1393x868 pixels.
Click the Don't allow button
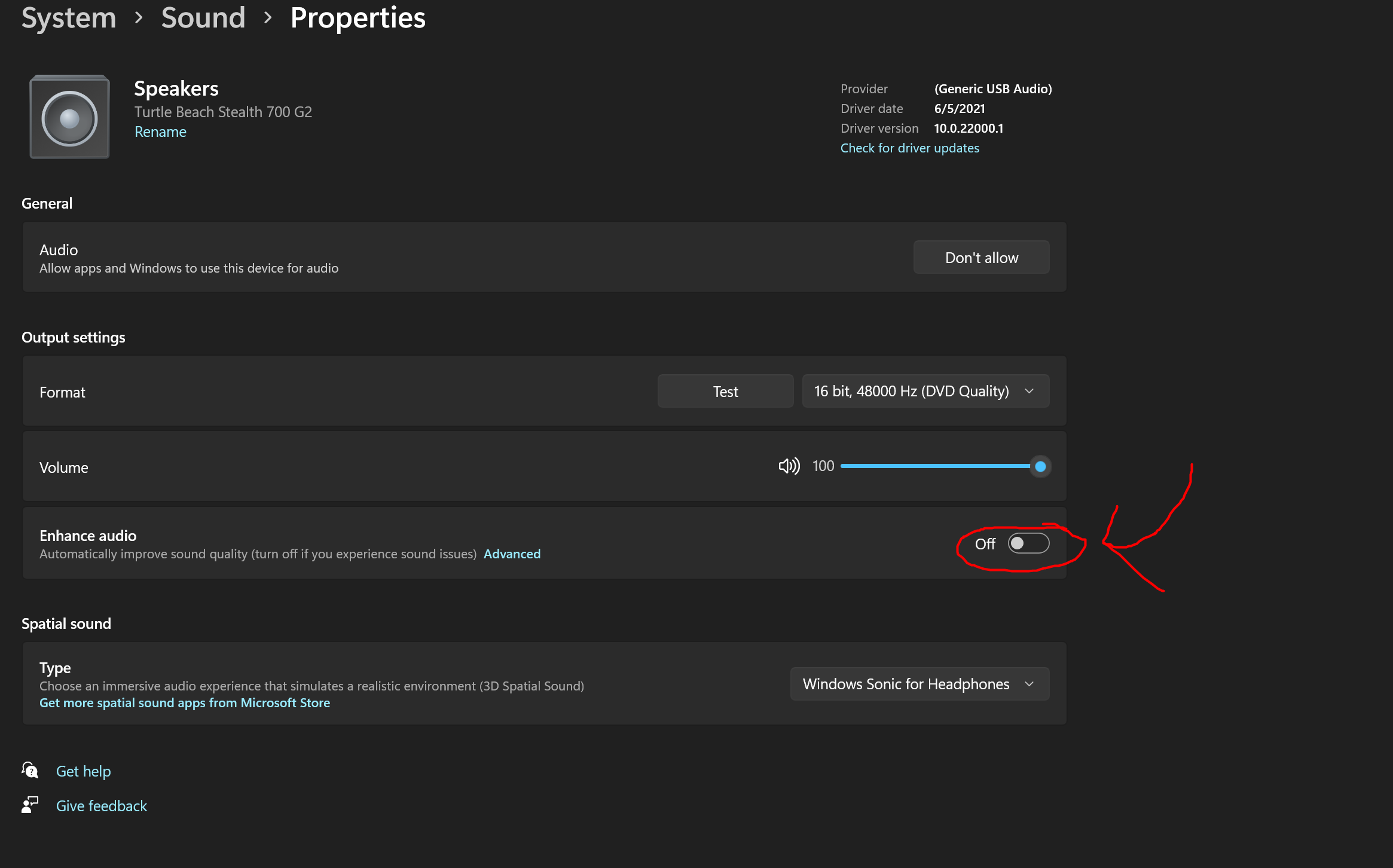[981, 258]
